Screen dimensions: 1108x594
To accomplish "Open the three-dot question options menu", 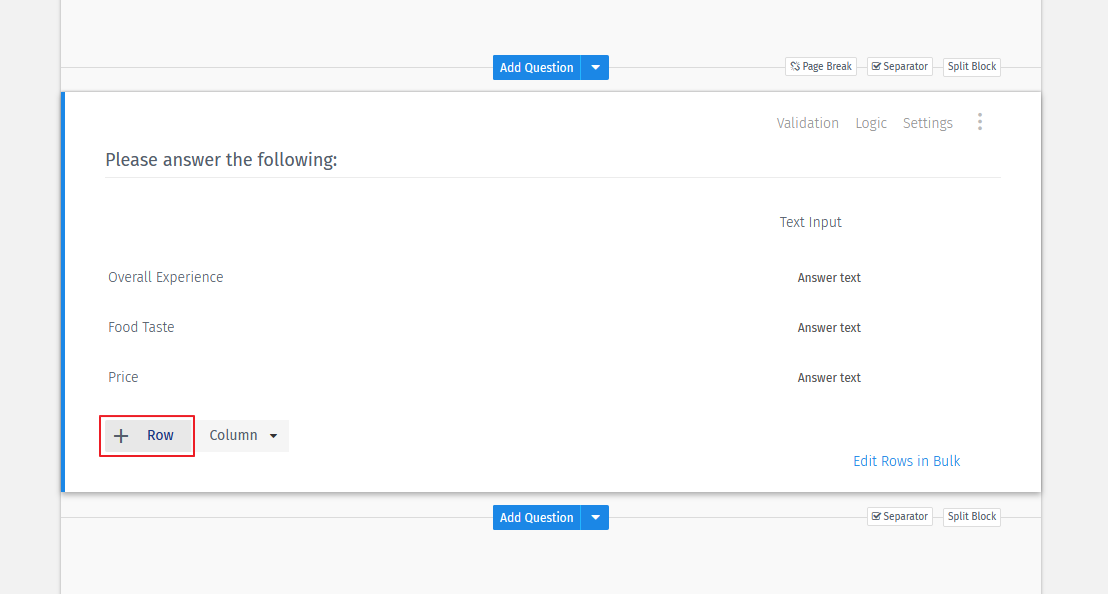I will point(980,121).
